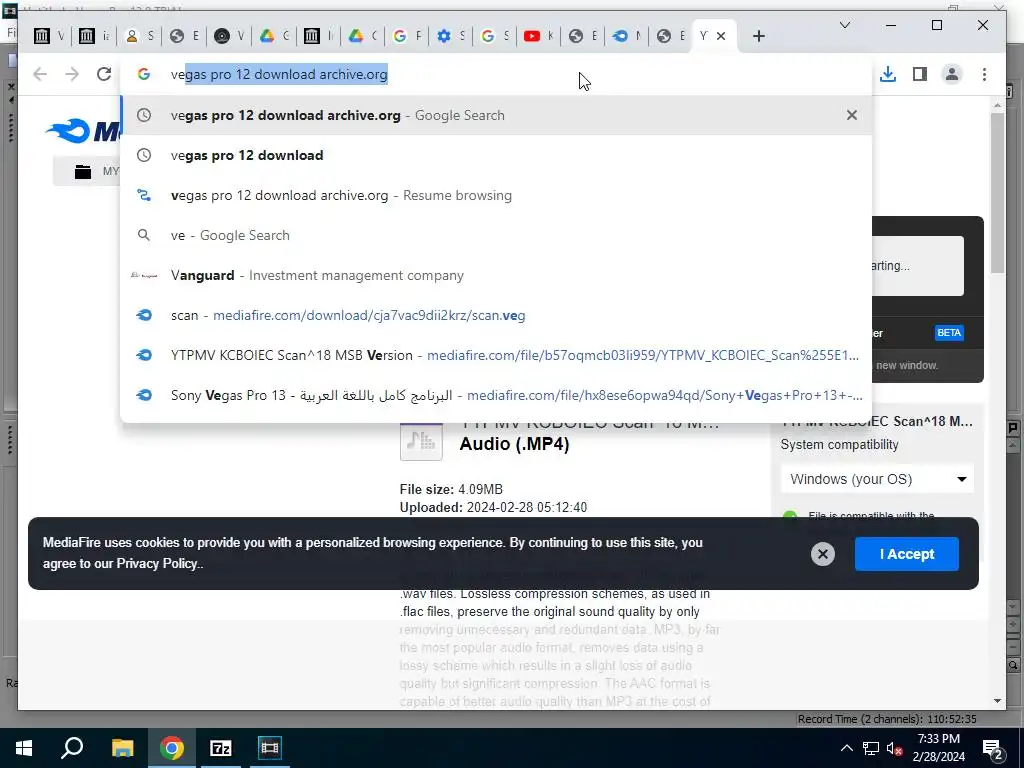
Task: Switch to the disc icon tab
Action: point(229,37)
